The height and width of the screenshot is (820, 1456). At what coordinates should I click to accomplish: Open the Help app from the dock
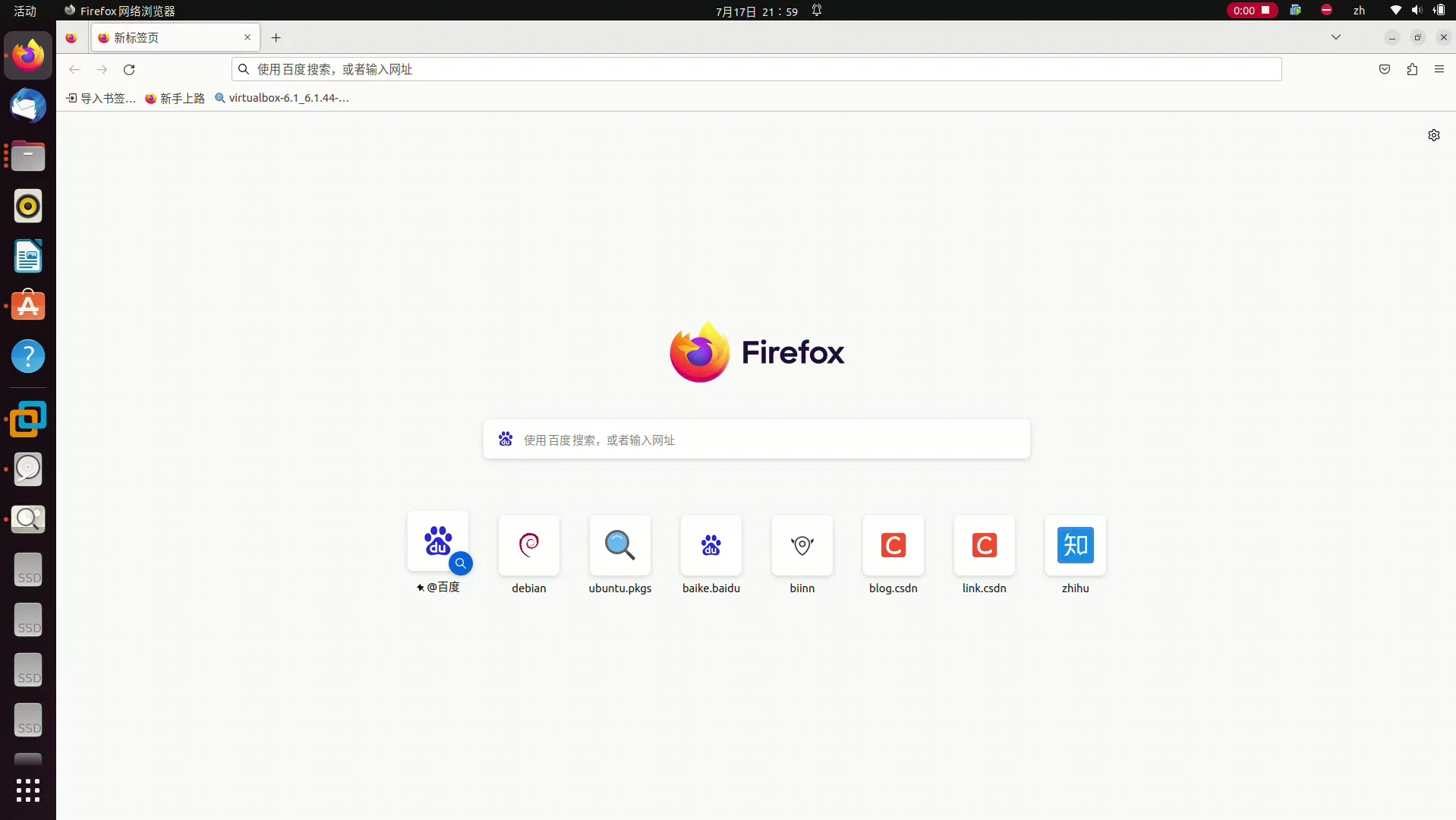27,356
